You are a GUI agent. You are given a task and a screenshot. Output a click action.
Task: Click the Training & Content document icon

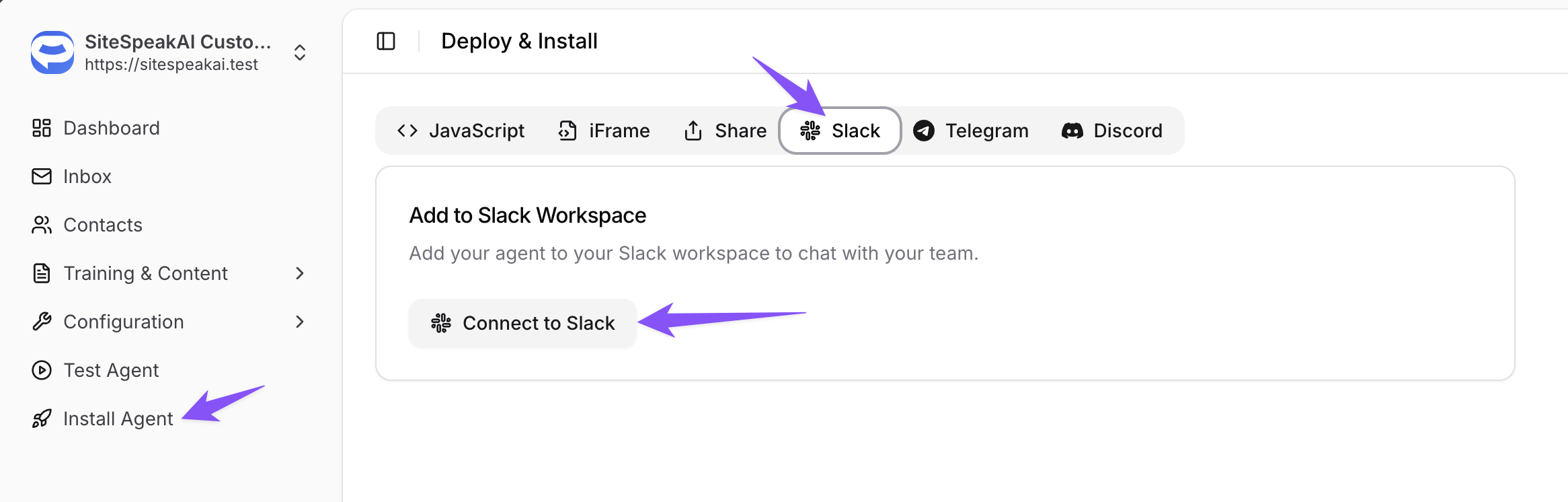[42, 273]
